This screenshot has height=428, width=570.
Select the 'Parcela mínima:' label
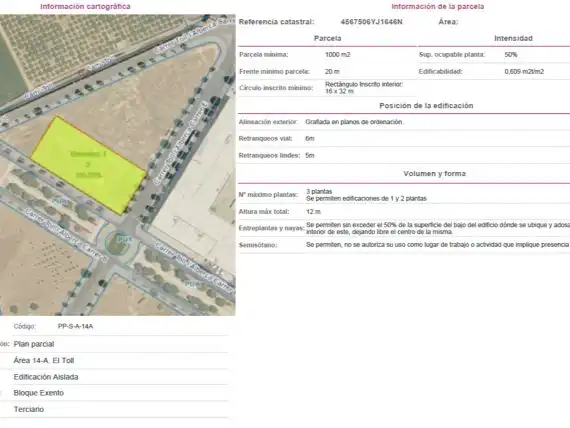coord(264,55)
